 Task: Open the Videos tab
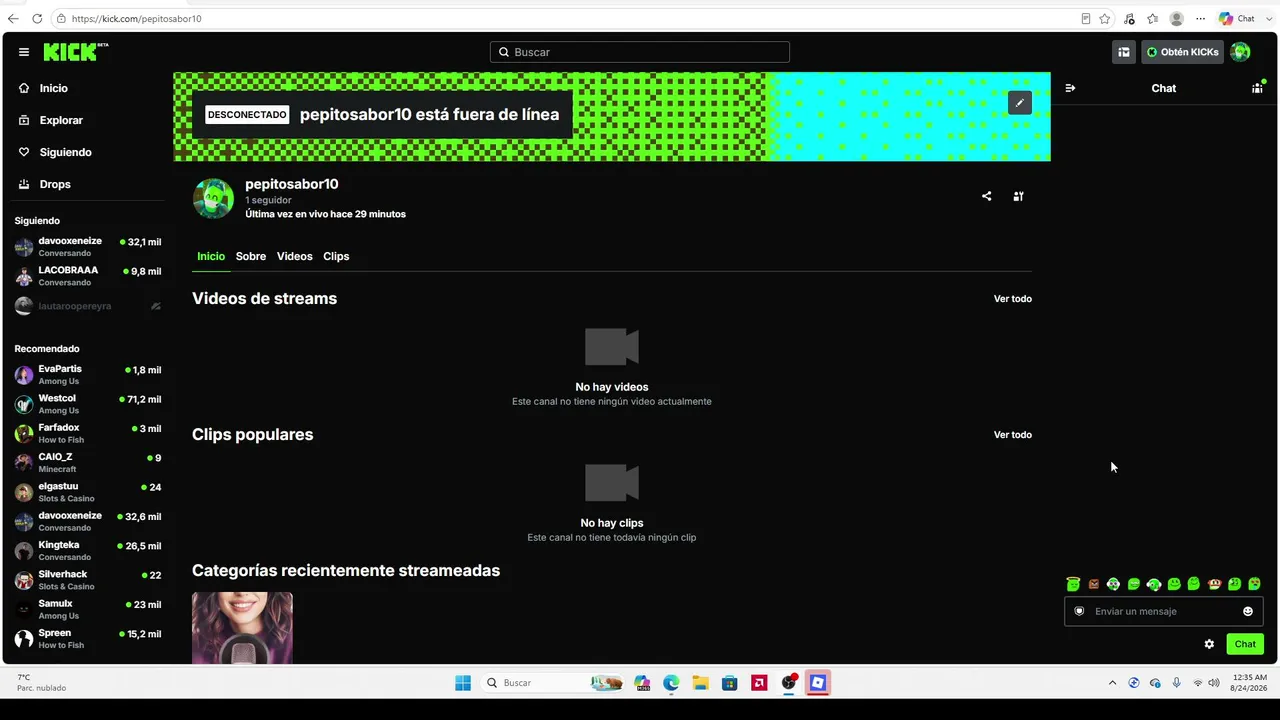pos(295,256)
